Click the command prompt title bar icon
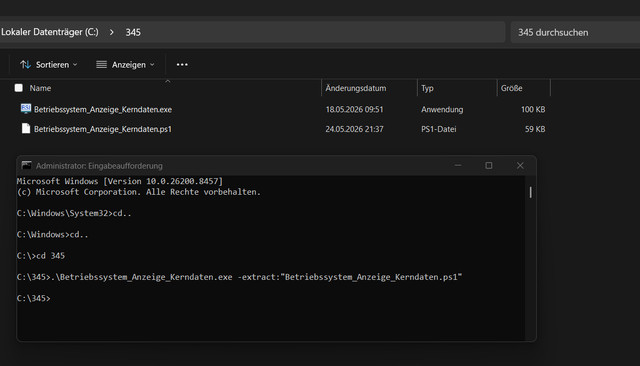The height and width of the screenshot is (366, 640). coord(26,165)
